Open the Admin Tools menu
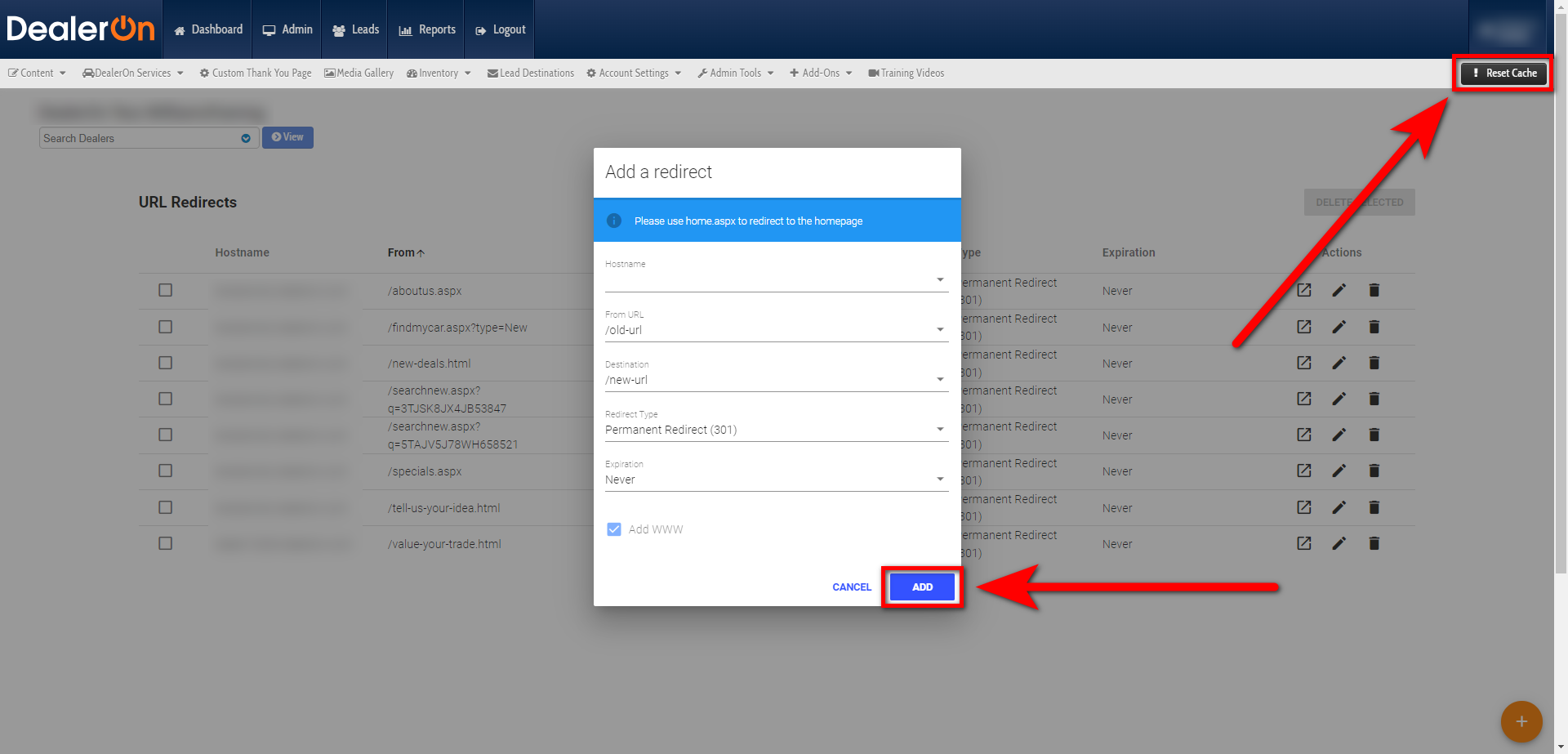 click(x=734, y=73)
